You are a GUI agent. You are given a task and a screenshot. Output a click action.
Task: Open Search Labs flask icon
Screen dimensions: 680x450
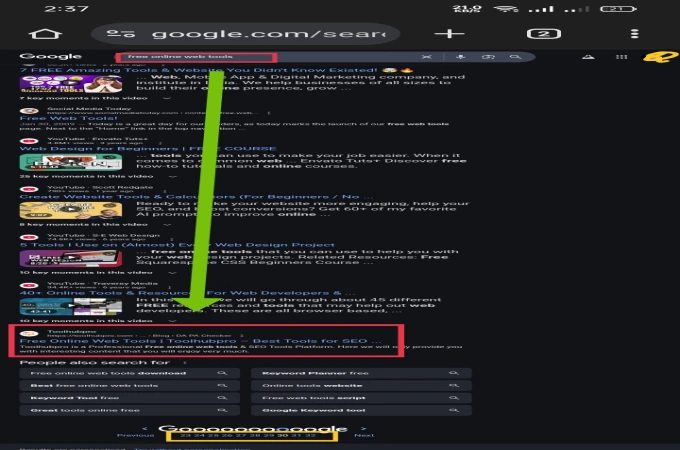(588, 57)
